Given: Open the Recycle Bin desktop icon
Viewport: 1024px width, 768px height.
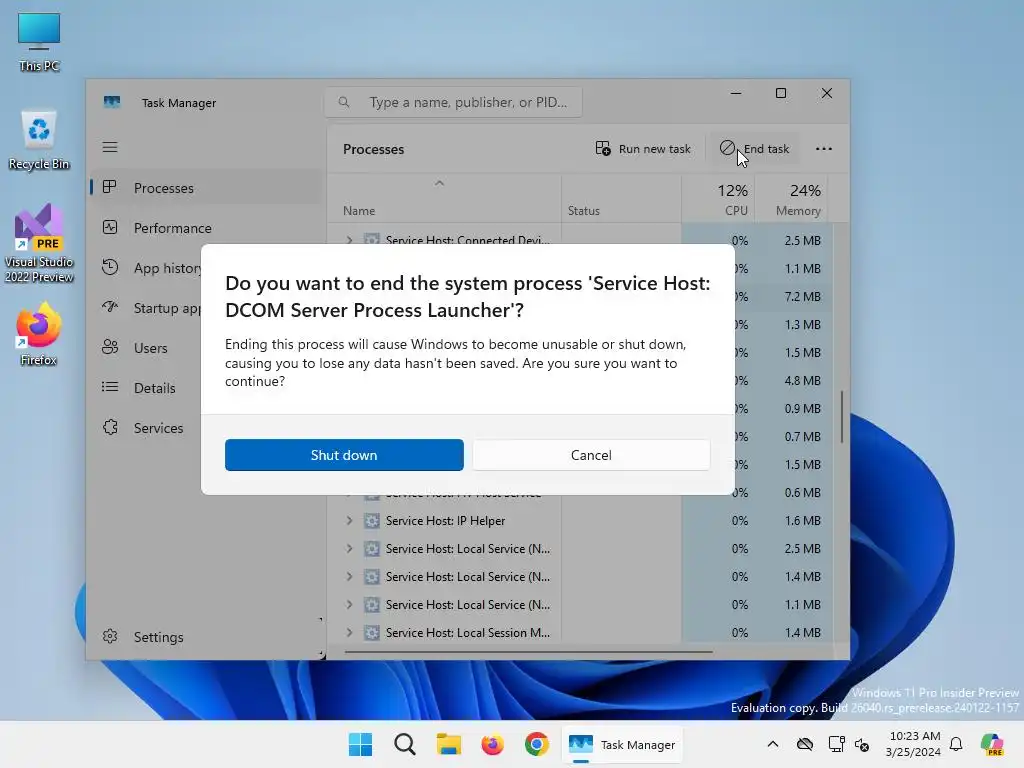Looking at the screenshot, I should [x=39, y=140].
